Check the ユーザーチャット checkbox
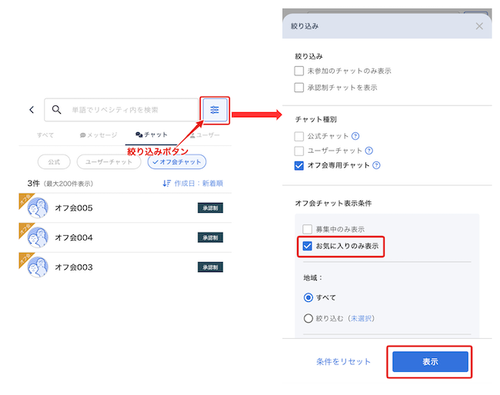Viewport: 500px width, 395px height. [x=299, y=151]
